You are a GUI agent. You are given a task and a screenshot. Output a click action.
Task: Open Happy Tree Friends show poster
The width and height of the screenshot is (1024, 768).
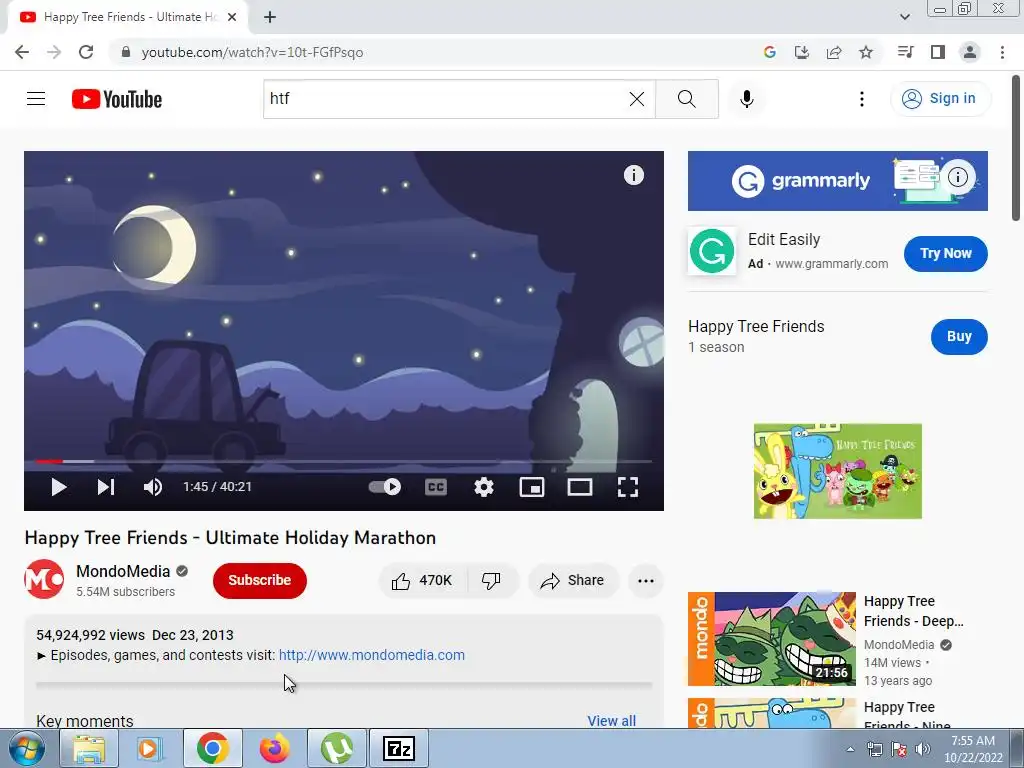pos(837,471)
